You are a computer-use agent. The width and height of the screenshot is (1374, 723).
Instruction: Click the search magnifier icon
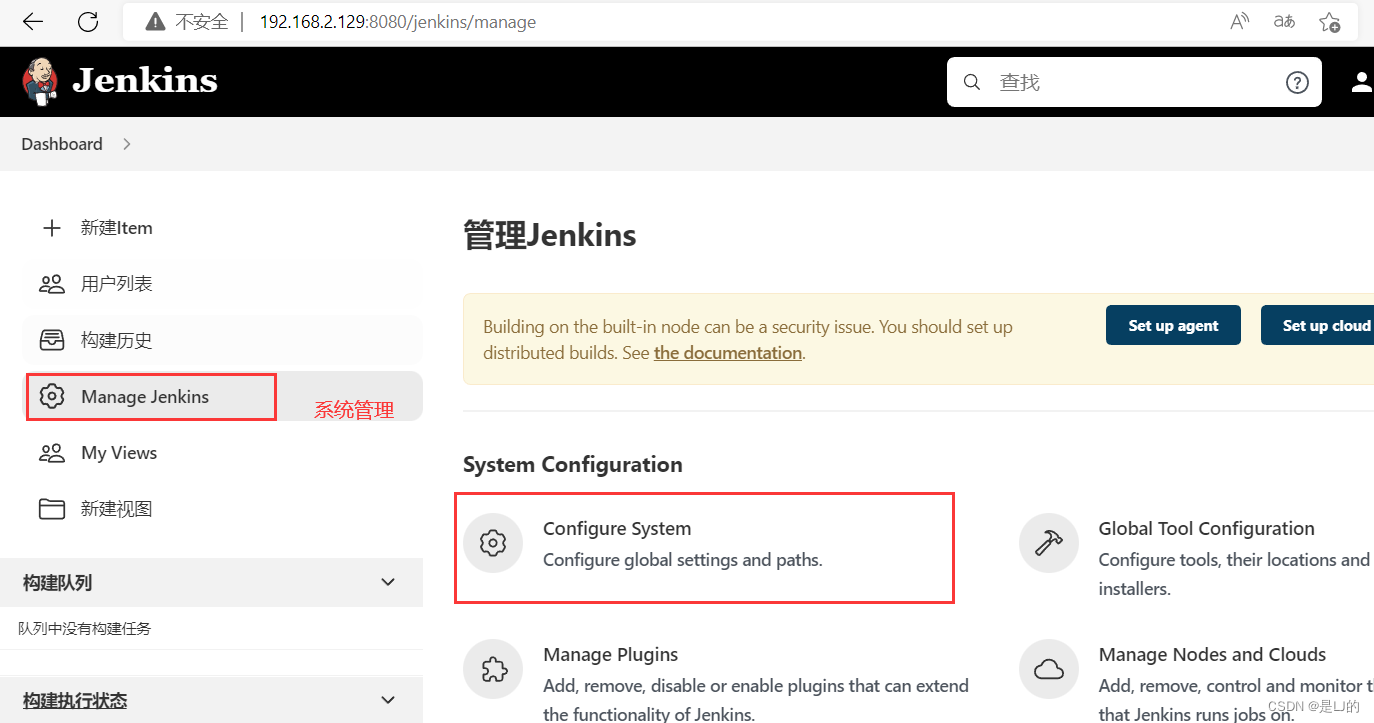[972, 82]
